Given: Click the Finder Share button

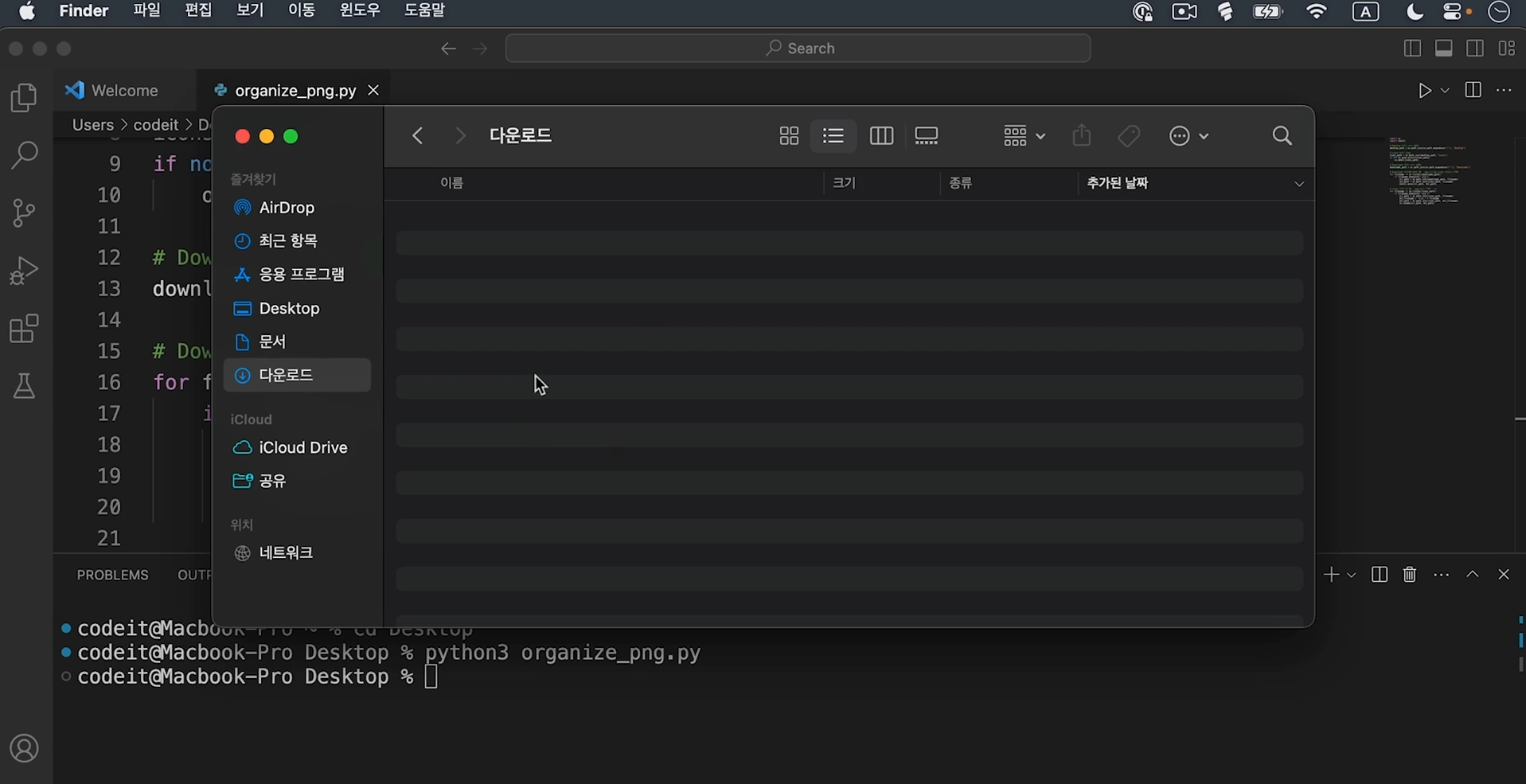Looking at the screenshot, I should tap(1082, 135).
